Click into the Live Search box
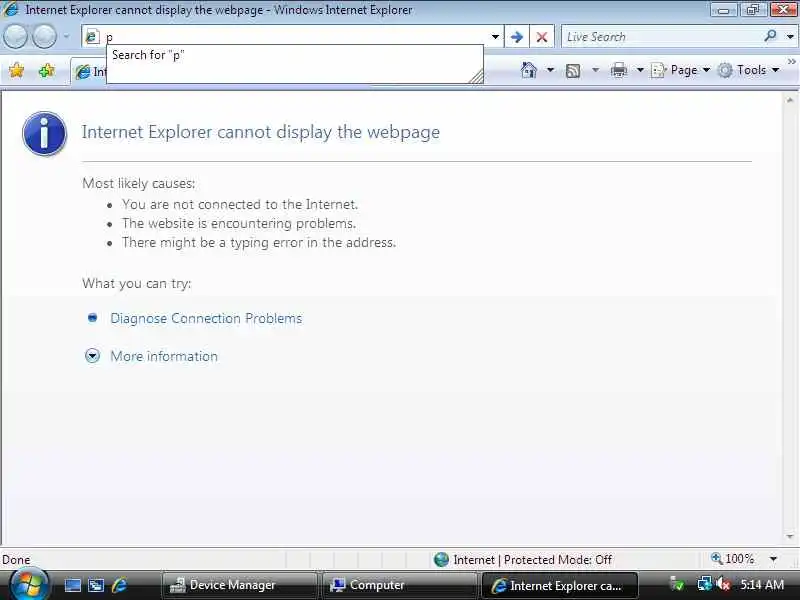Screen dimensions: 800x600 click(661, 37)
